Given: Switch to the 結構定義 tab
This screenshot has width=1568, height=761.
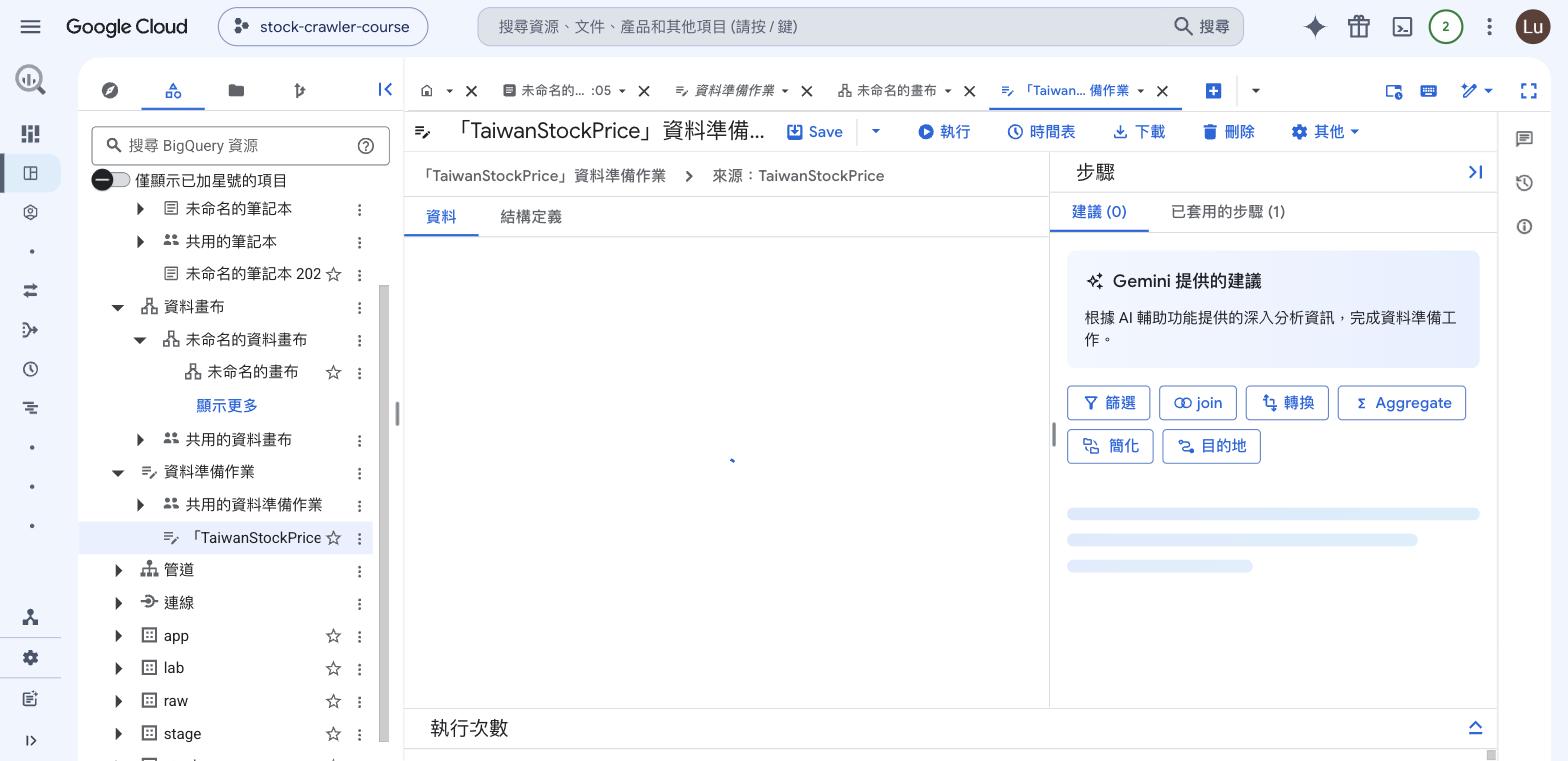Looking at the screenshot, I should pos(531,216).
